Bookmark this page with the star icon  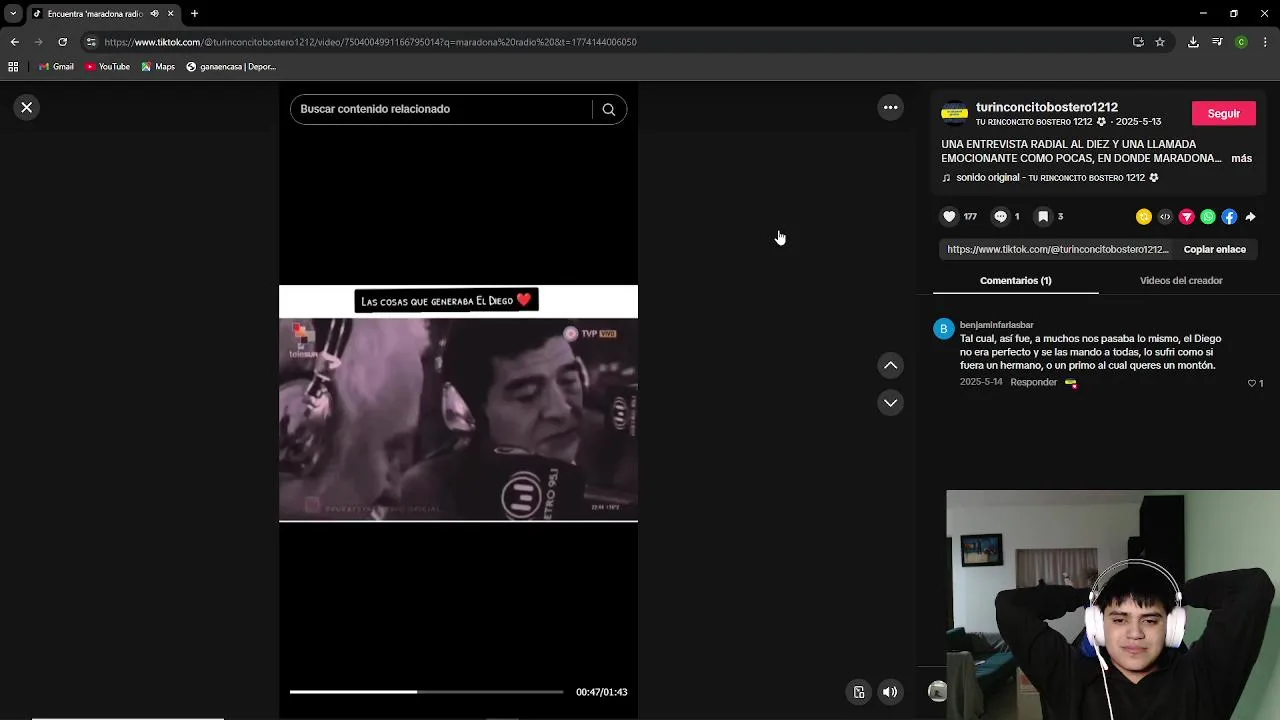pos(1160,42)
